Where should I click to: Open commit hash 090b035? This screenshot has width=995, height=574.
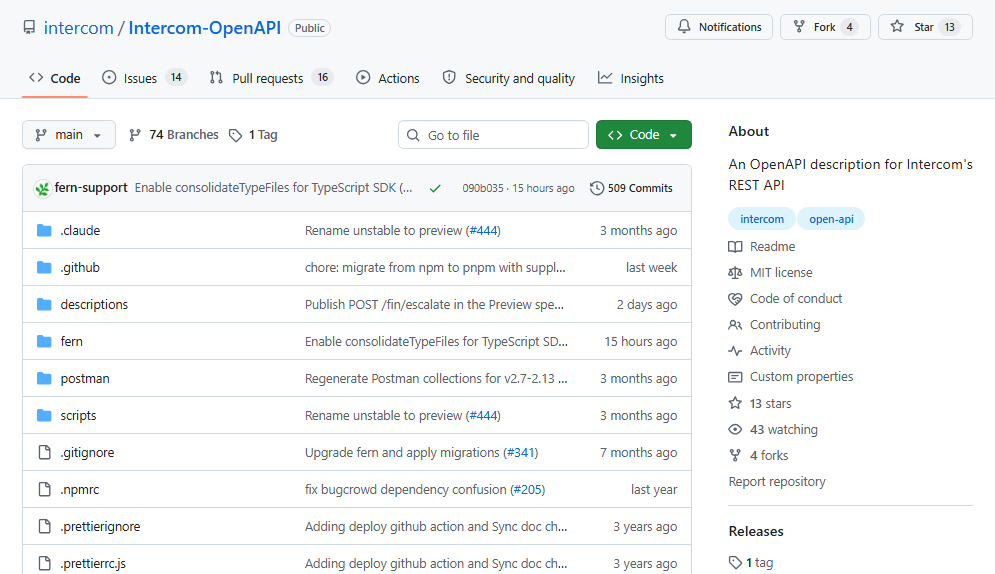pyautogui.click(x=482, y=188)
